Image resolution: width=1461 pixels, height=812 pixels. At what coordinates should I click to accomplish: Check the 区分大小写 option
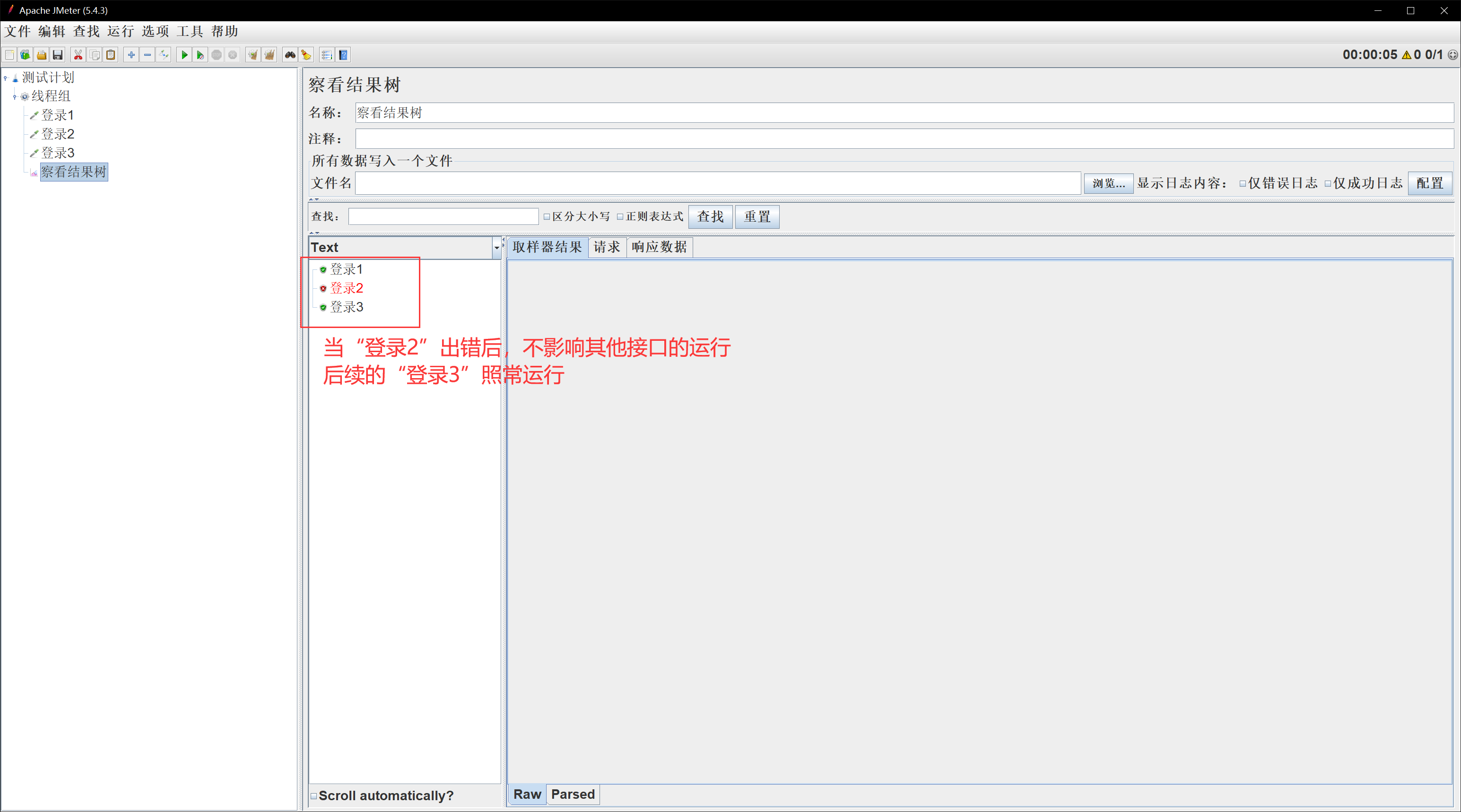[x=547, y=216]
